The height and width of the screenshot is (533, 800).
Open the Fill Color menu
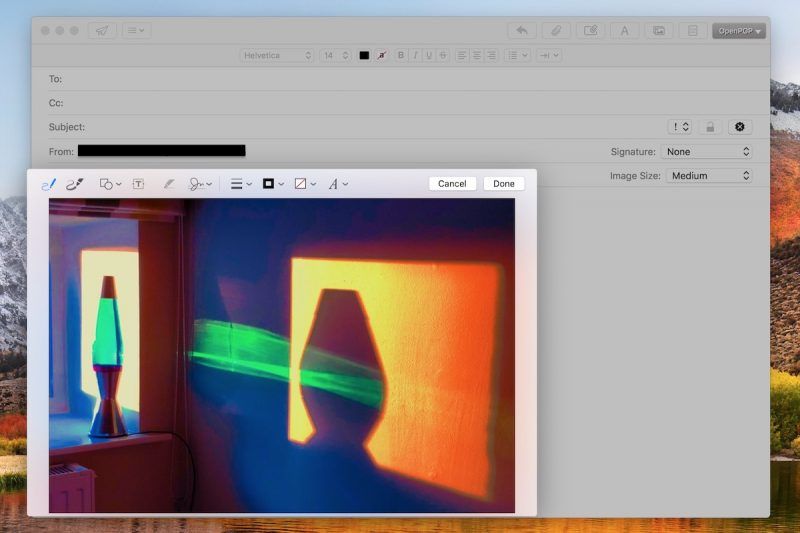pos(304,184)
